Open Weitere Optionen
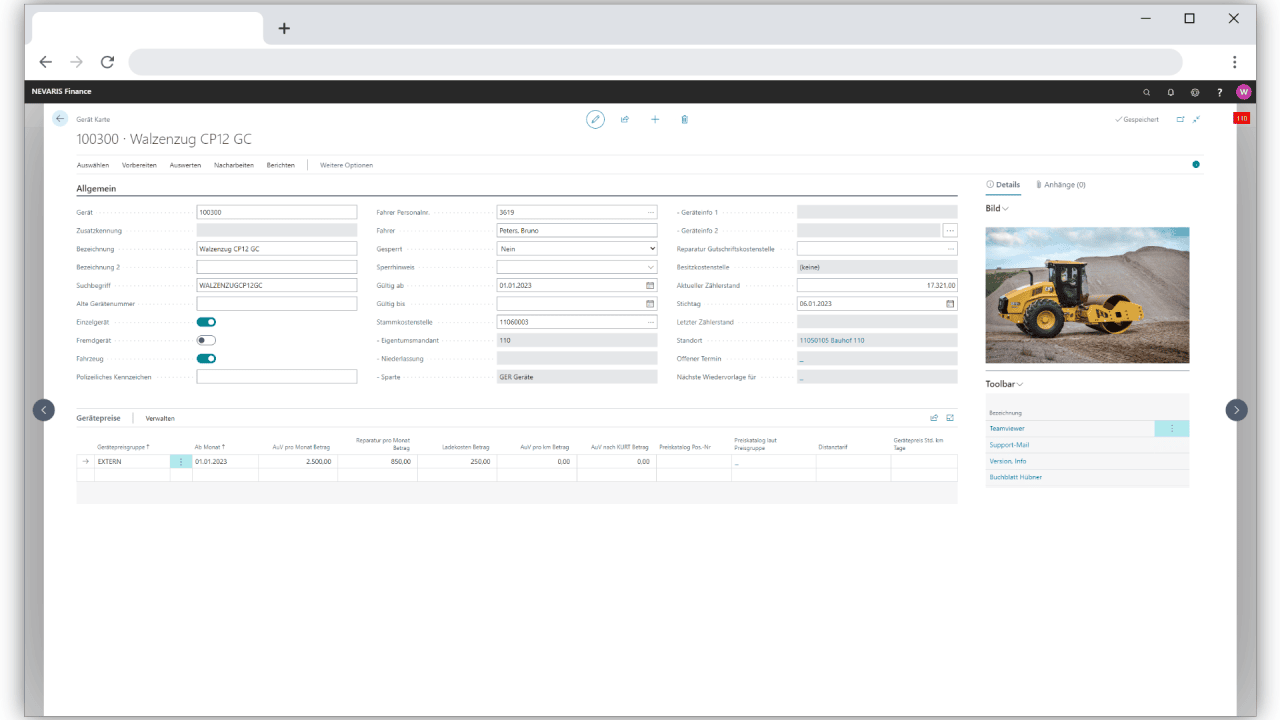The height and width of the screenshot is (720, 1280). (346, 165)
